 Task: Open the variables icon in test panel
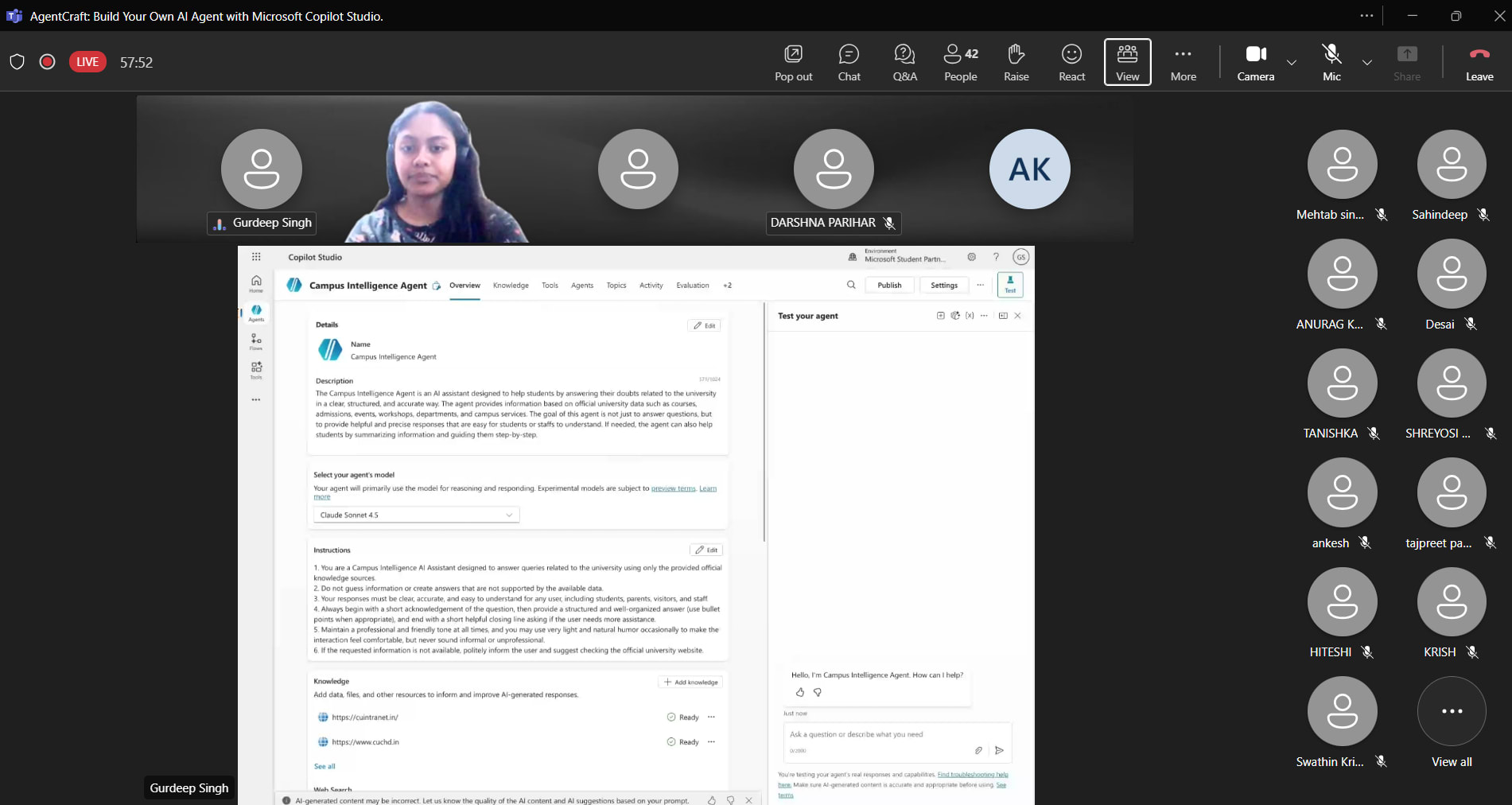[x=970, y=316]
